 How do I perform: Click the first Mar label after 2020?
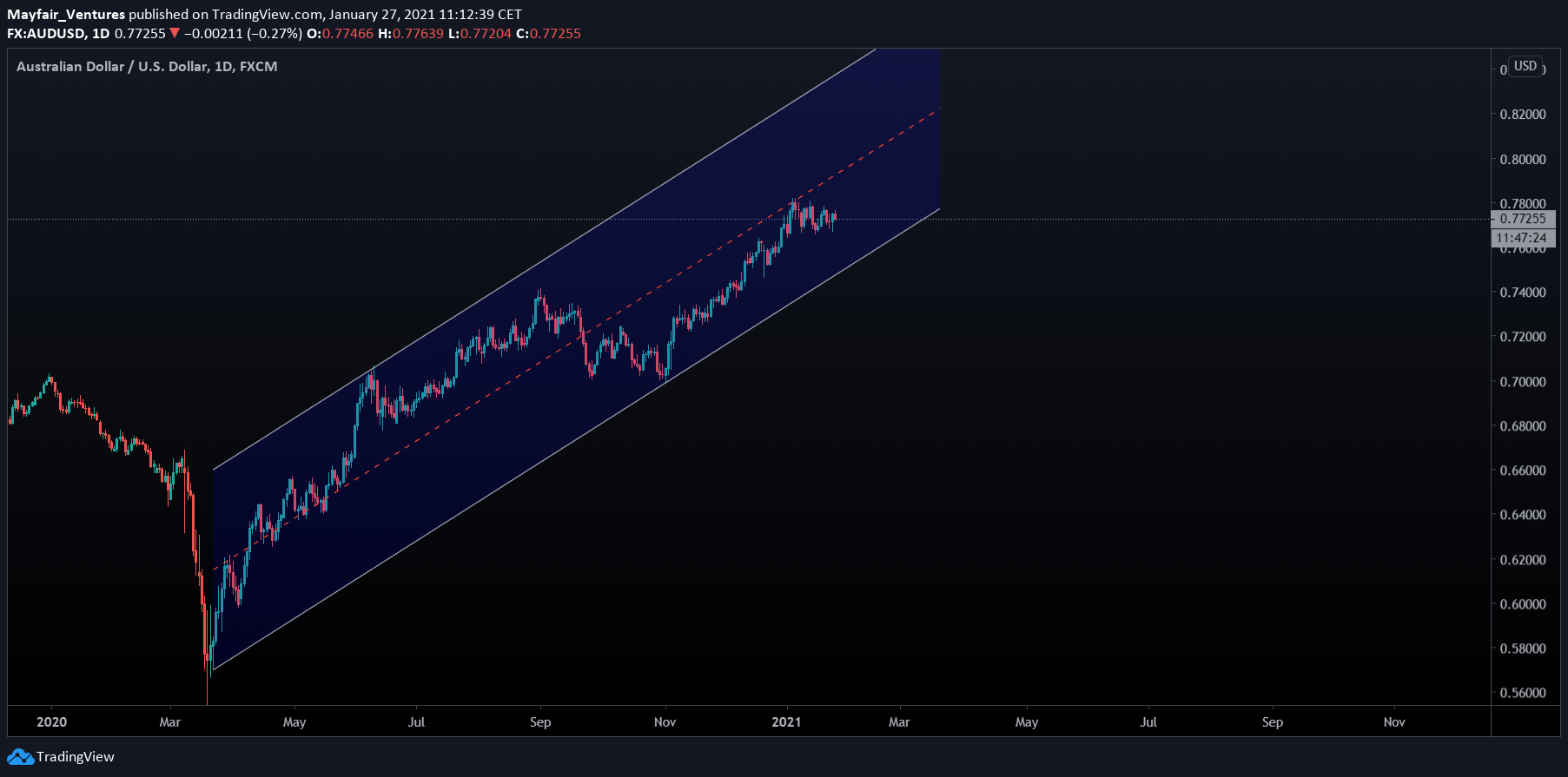tap(170, 722)
